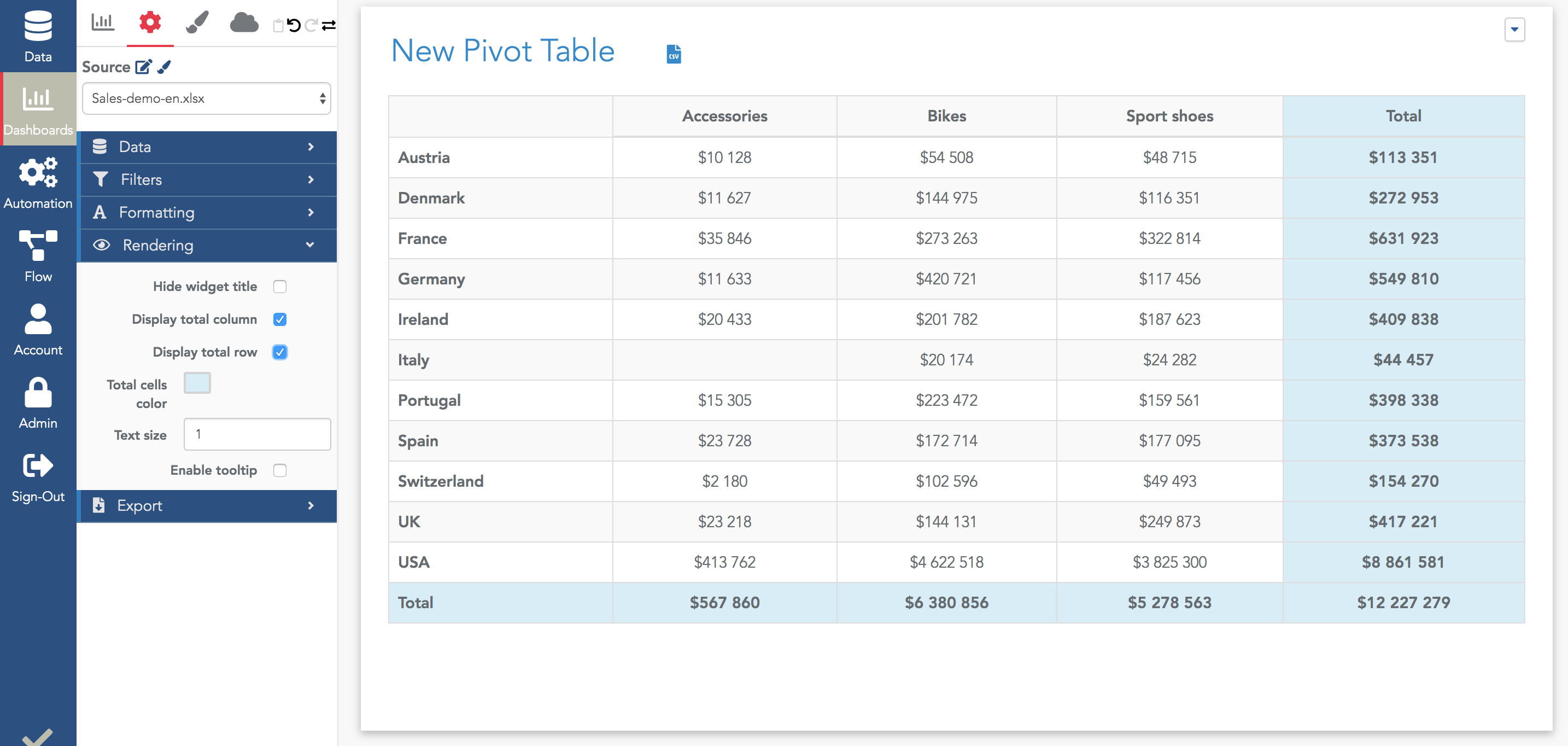Screen dimensions: 1568x746
Task: Click the $322 814 Sport shoes cell
Action: [1169, 238]
